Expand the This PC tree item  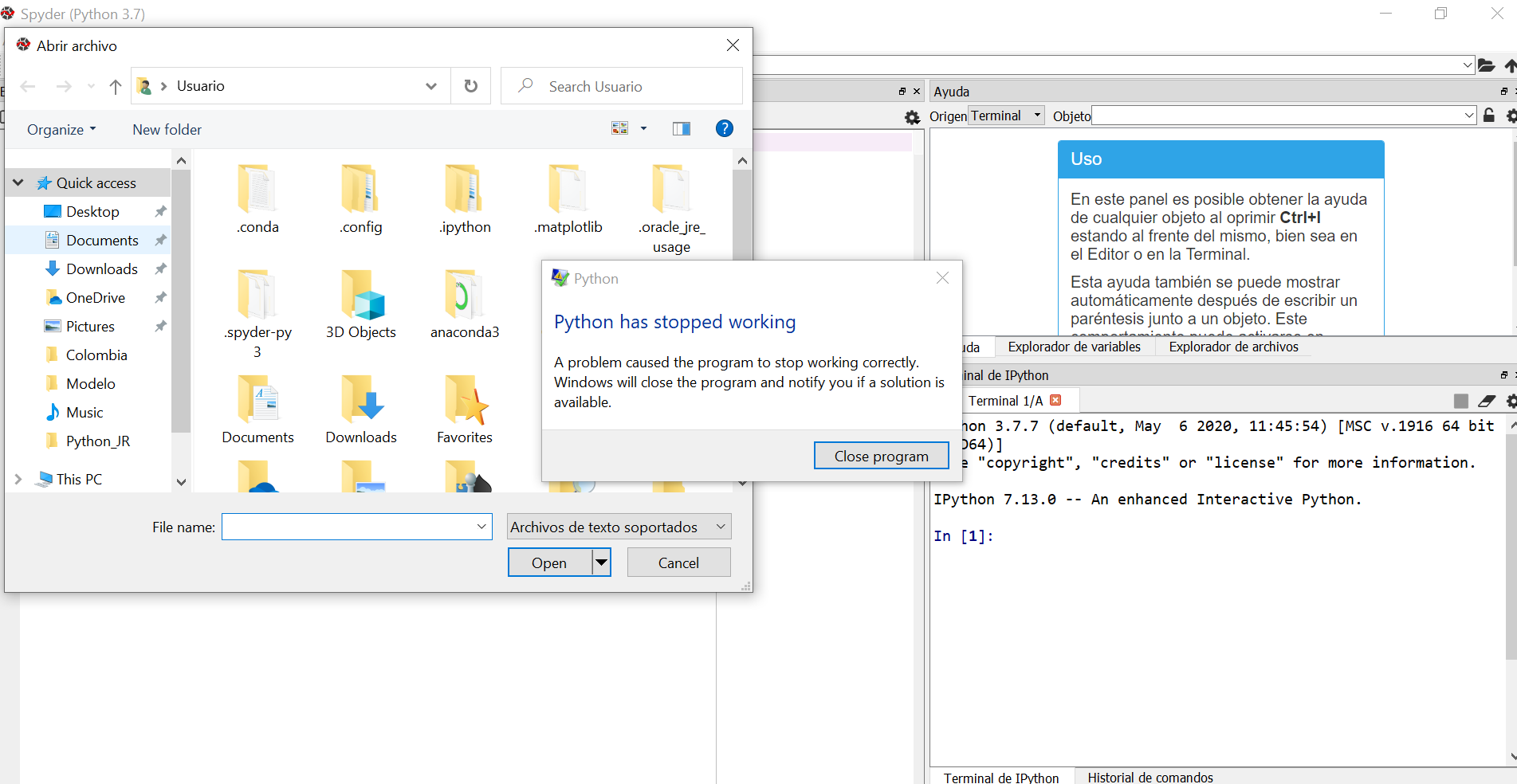coord(18,479)
